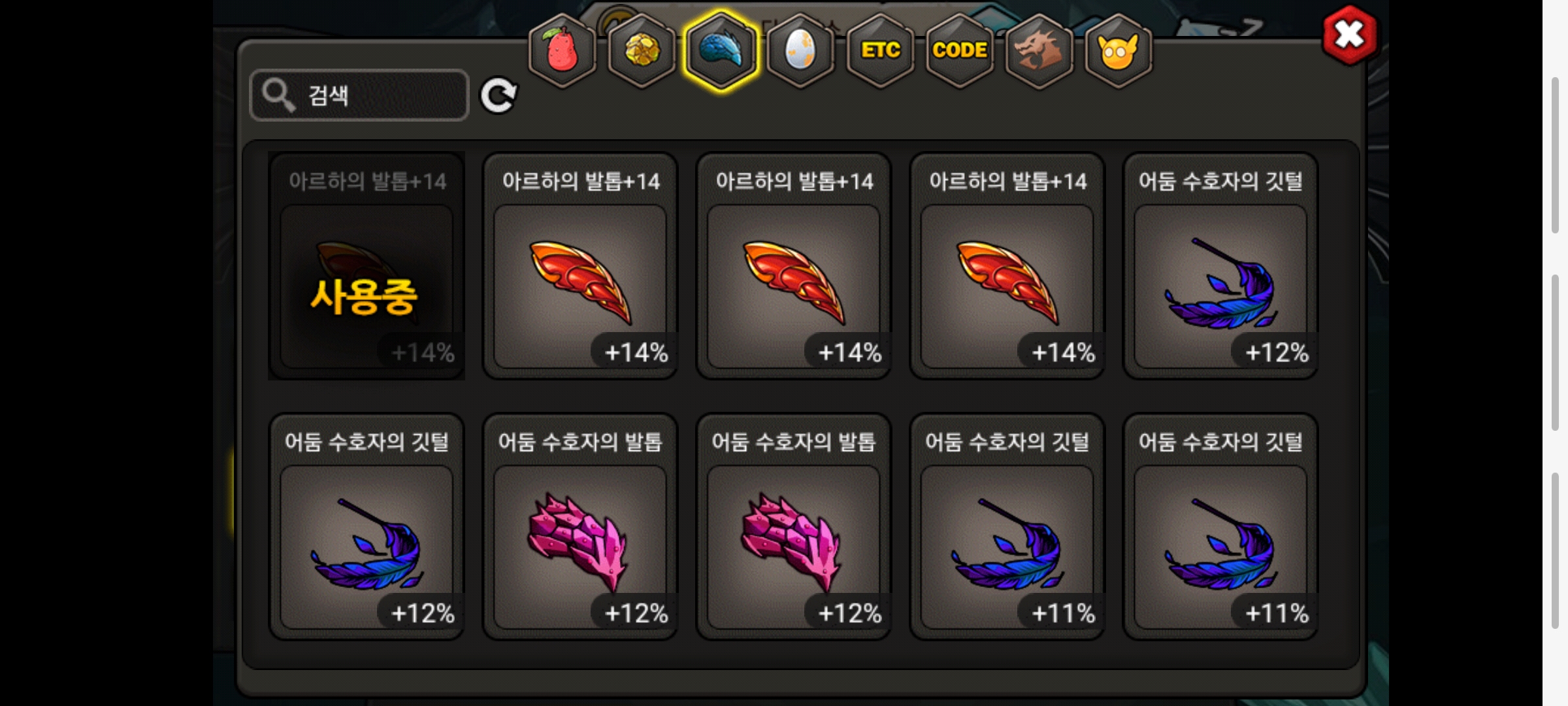Click the right-side vertical scrollbar
1568x706 pixels.
[1556, 353]
